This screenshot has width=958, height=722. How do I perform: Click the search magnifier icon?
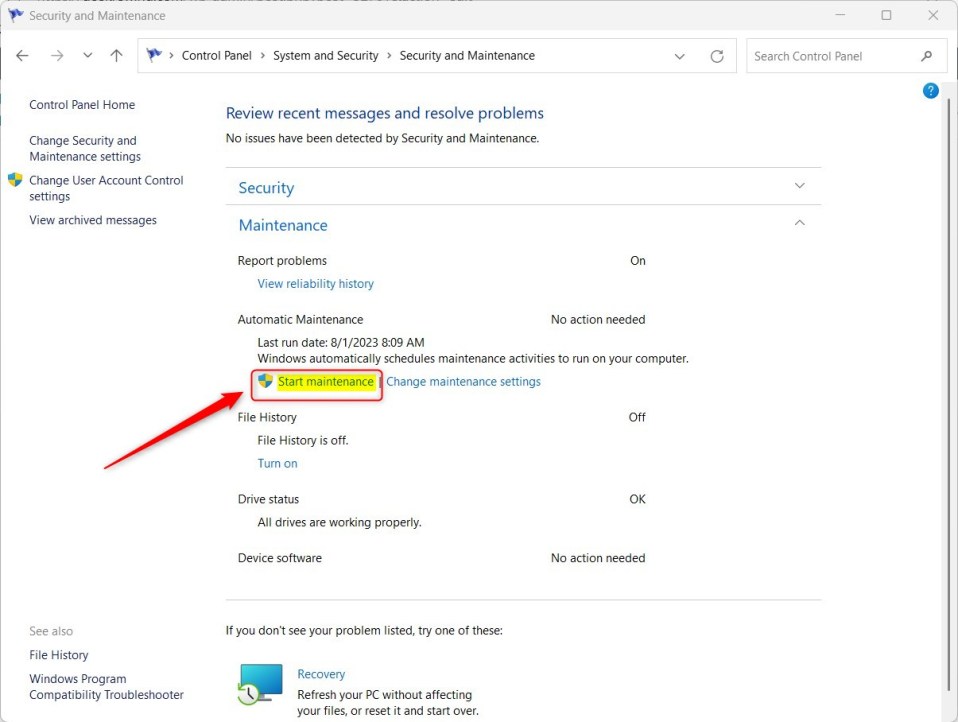926,56
